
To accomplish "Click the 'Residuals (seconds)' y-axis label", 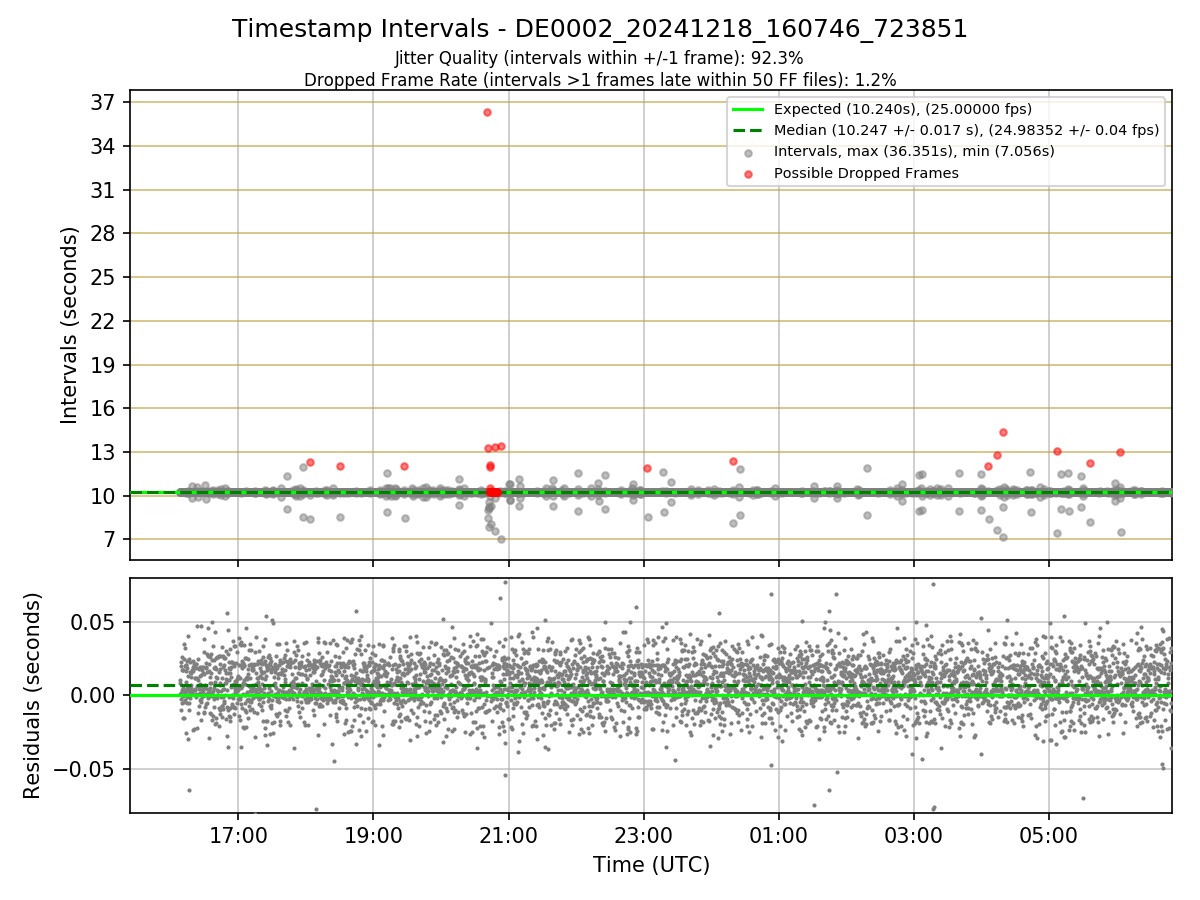I will pyautogui.click(x=33, y=696).
